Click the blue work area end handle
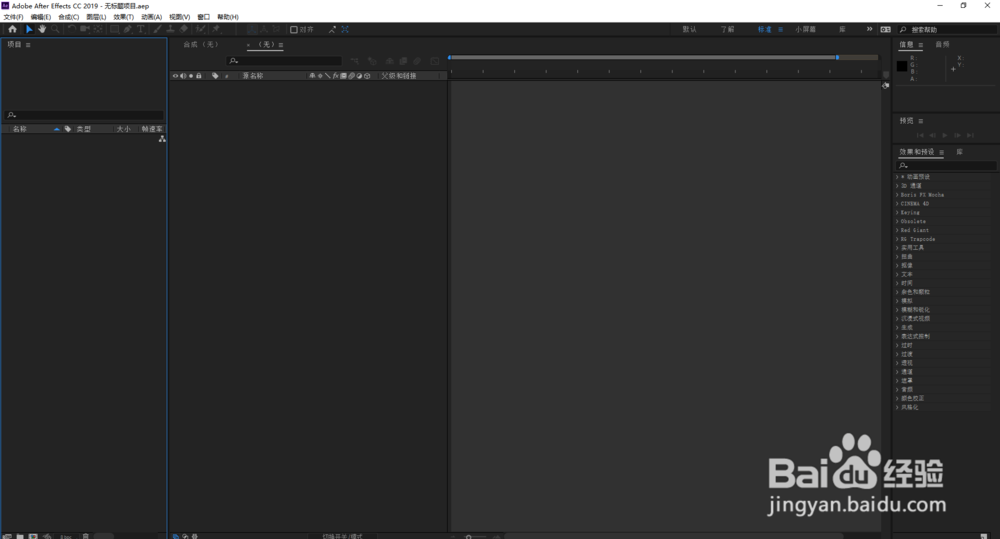 [837, 57]
